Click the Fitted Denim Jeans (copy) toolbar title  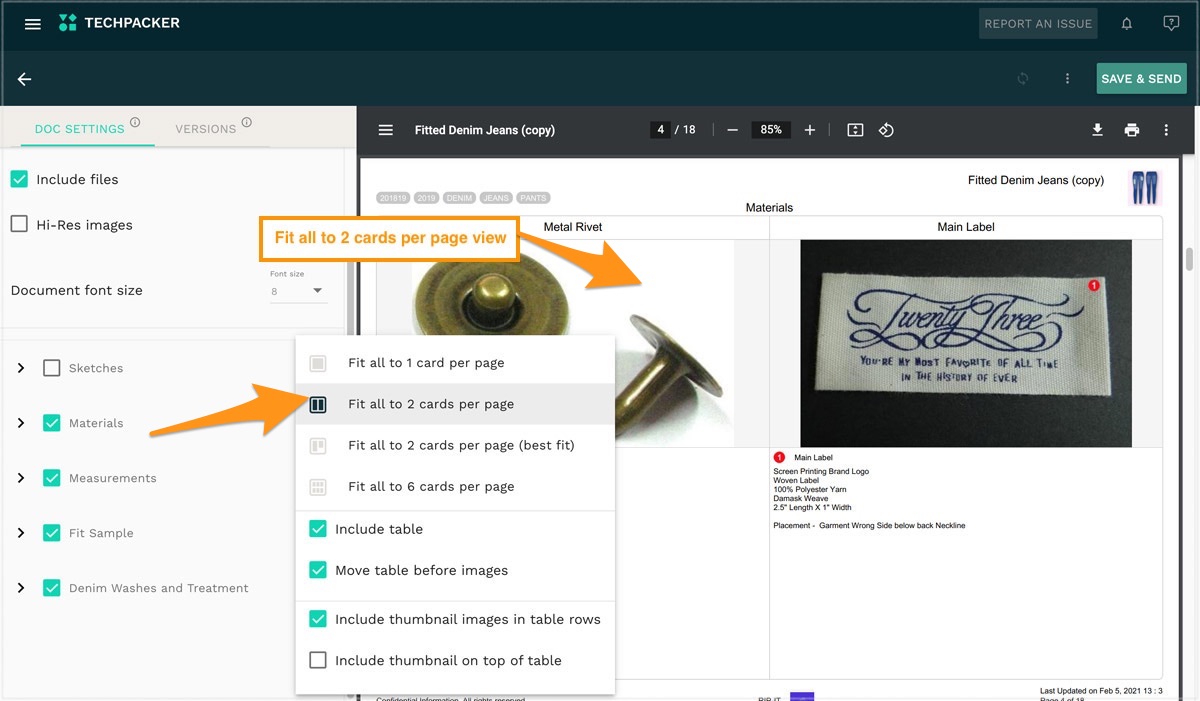point(485,130)
